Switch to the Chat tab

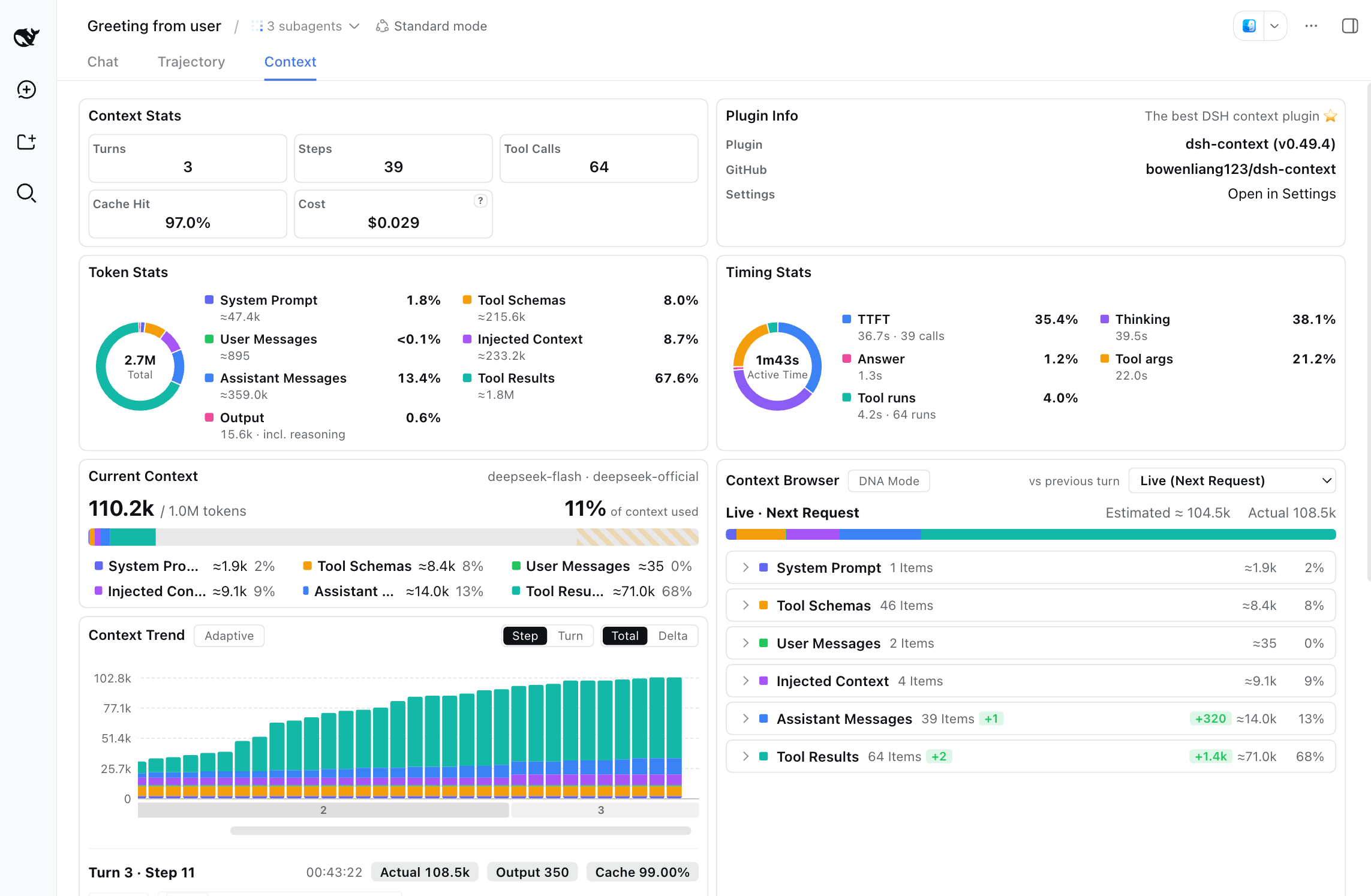coord(103,62)
